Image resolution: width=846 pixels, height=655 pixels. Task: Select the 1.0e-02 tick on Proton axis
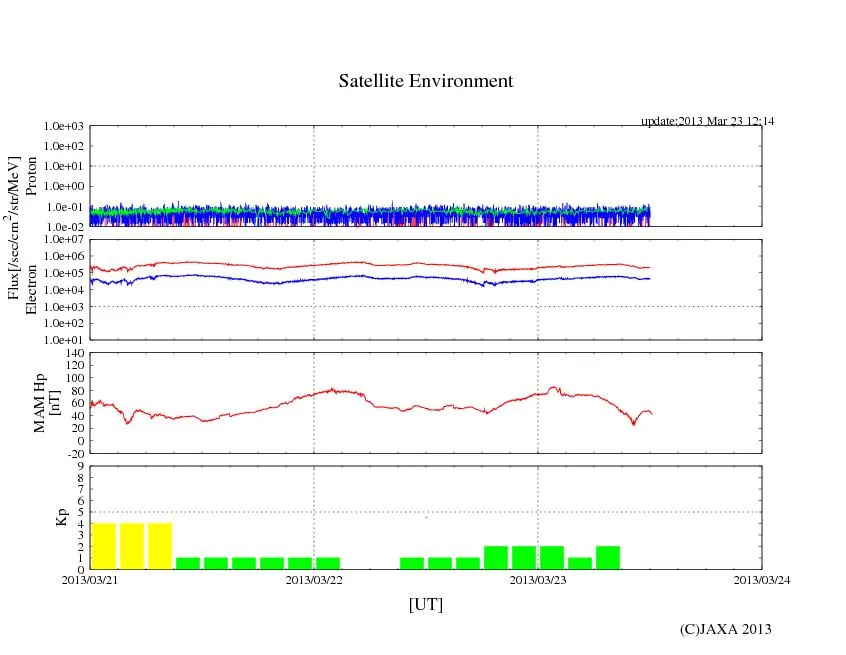65,227
